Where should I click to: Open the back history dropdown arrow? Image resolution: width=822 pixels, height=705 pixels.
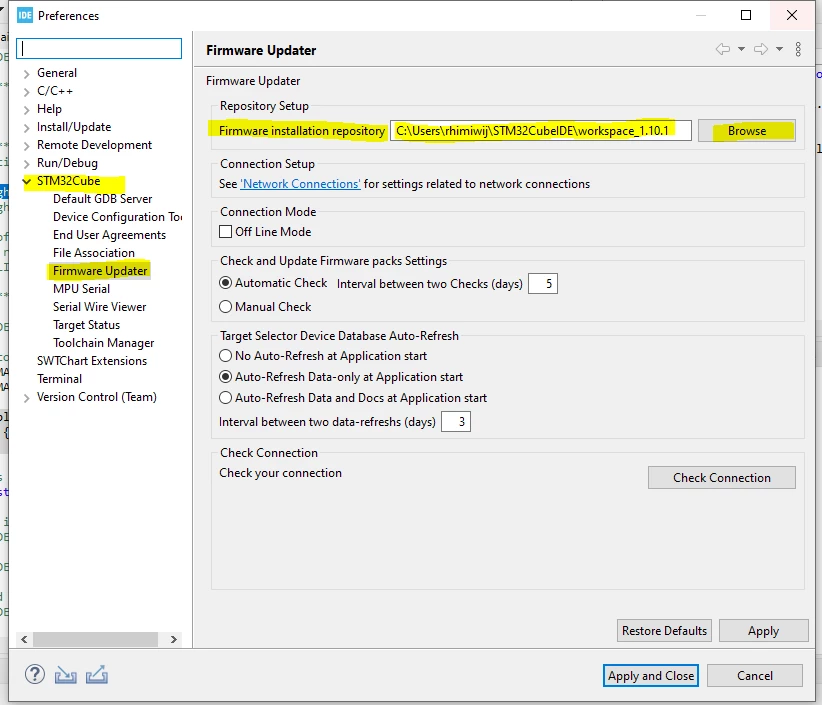pyautogui.click(x=741, y=49)
